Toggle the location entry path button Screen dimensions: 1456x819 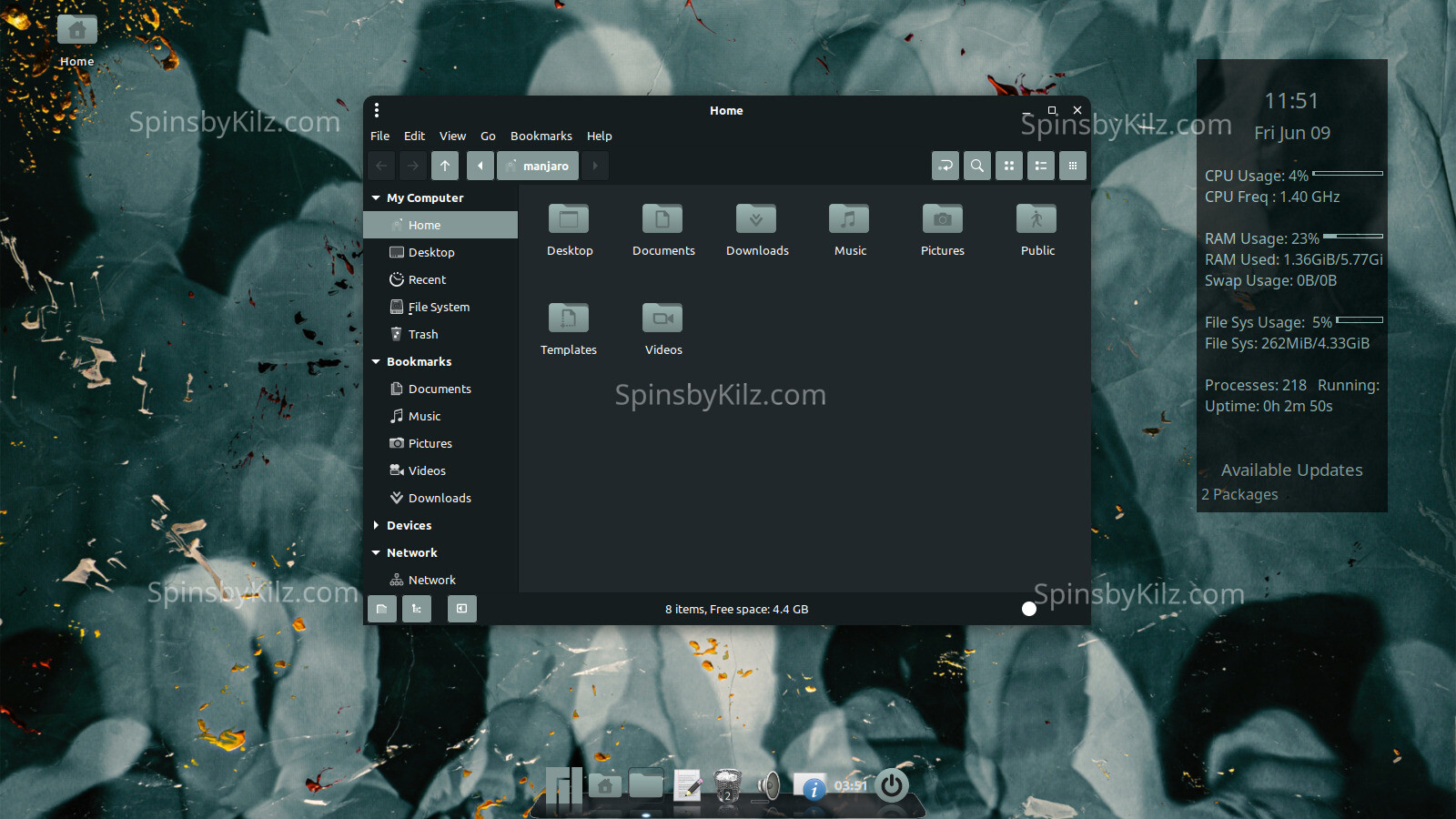[945, 166]
